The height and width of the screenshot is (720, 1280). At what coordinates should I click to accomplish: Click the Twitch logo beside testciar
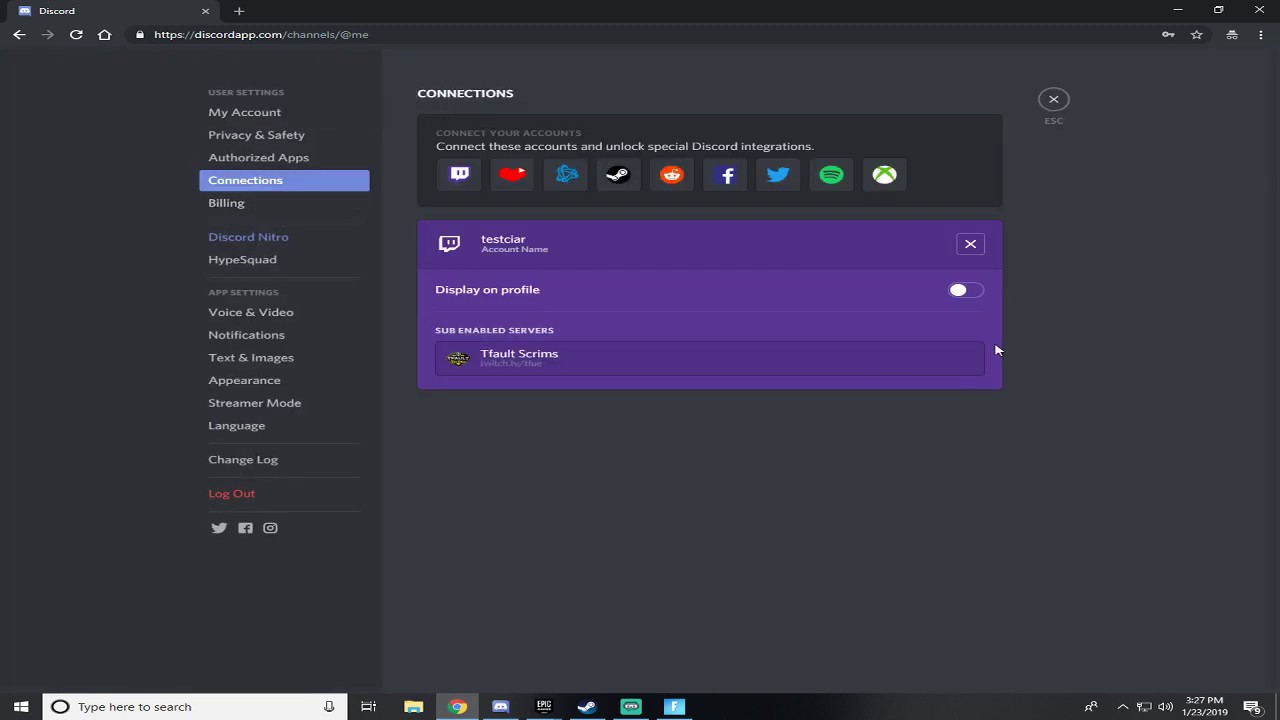pyautogui.click(x=450, y=243)
